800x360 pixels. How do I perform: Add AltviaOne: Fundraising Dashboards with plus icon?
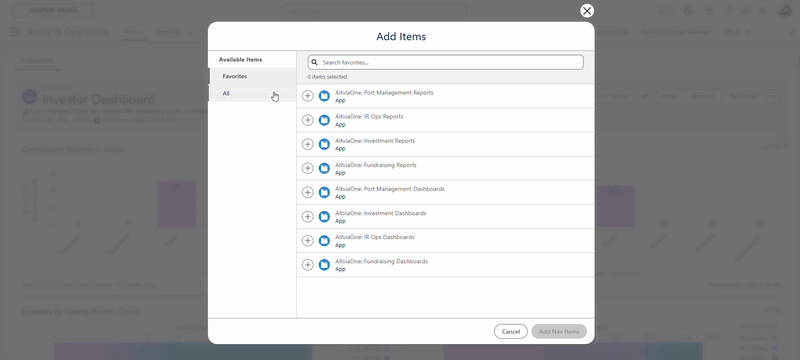pyautogui.click(x=308, y=265)
